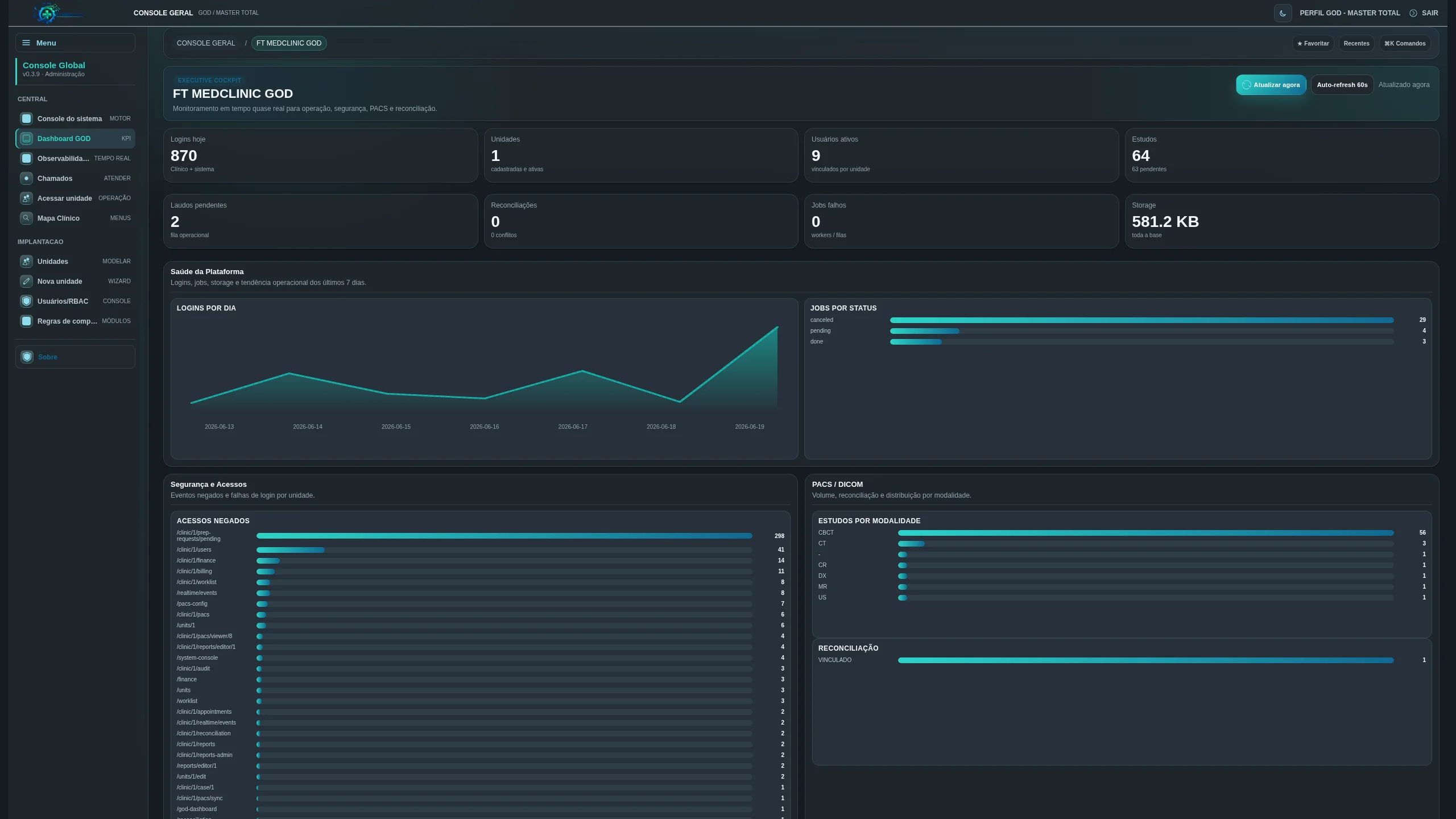Screen dimensions: 1456x819
Task: Click the canceled jobs progress bar
Action: point(1141,320)
